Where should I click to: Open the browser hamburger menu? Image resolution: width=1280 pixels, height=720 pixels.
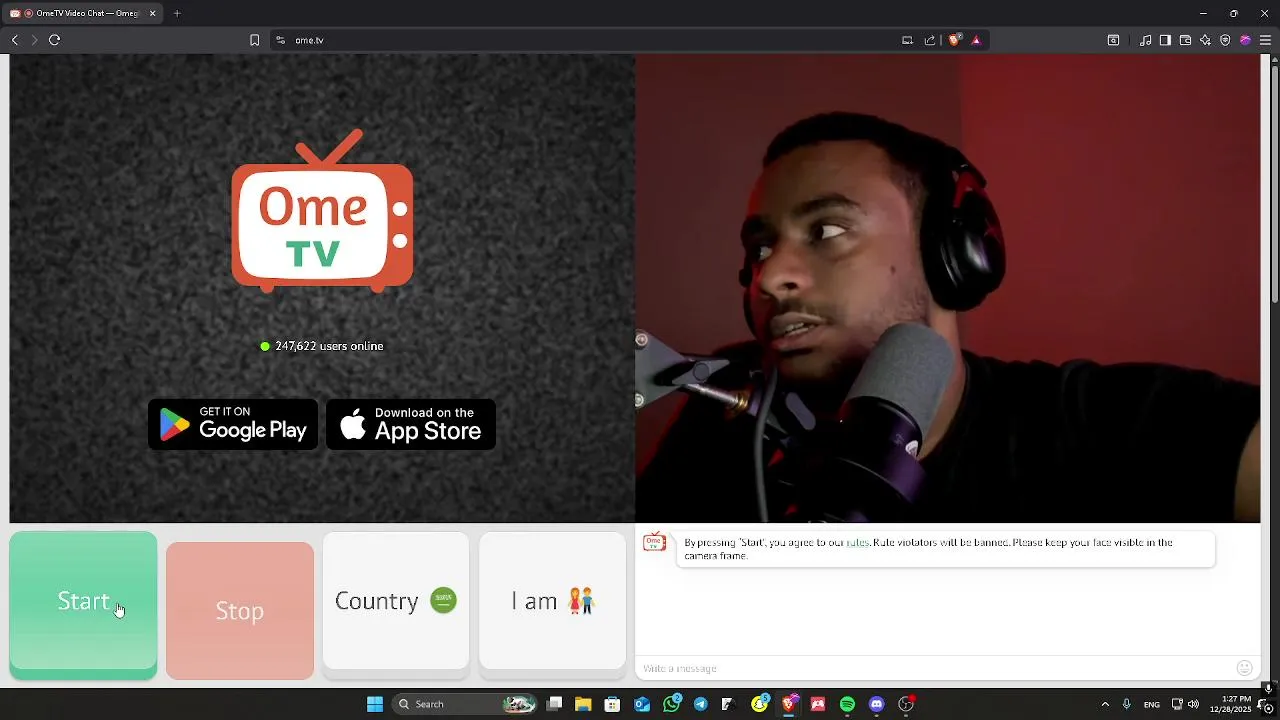1265,40
